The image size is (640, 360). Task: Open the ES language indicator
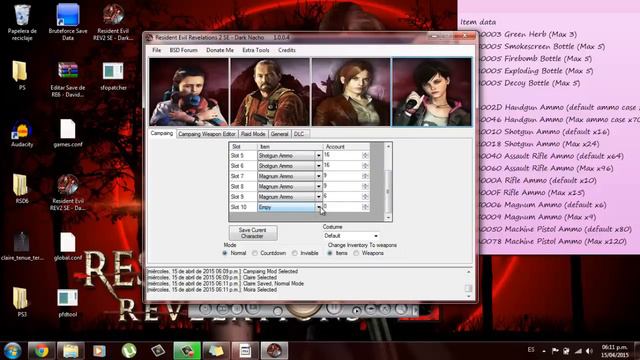point(531,350)
